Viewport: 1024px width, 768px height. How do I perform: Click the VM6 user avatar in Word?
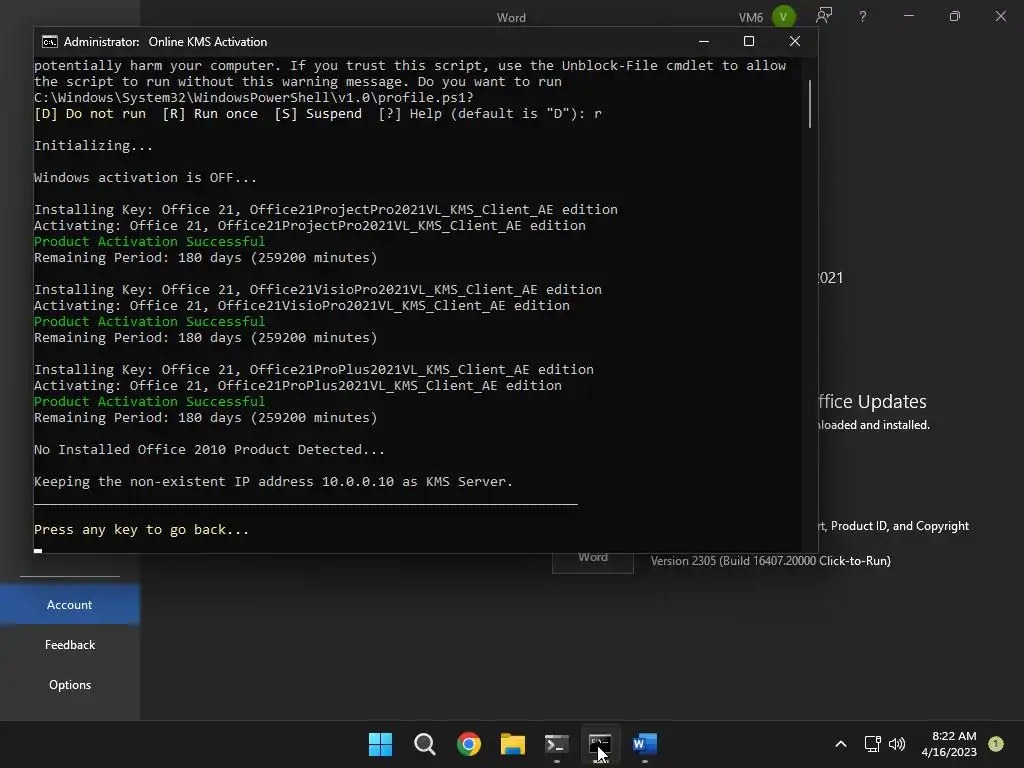(x=784, y=16)
